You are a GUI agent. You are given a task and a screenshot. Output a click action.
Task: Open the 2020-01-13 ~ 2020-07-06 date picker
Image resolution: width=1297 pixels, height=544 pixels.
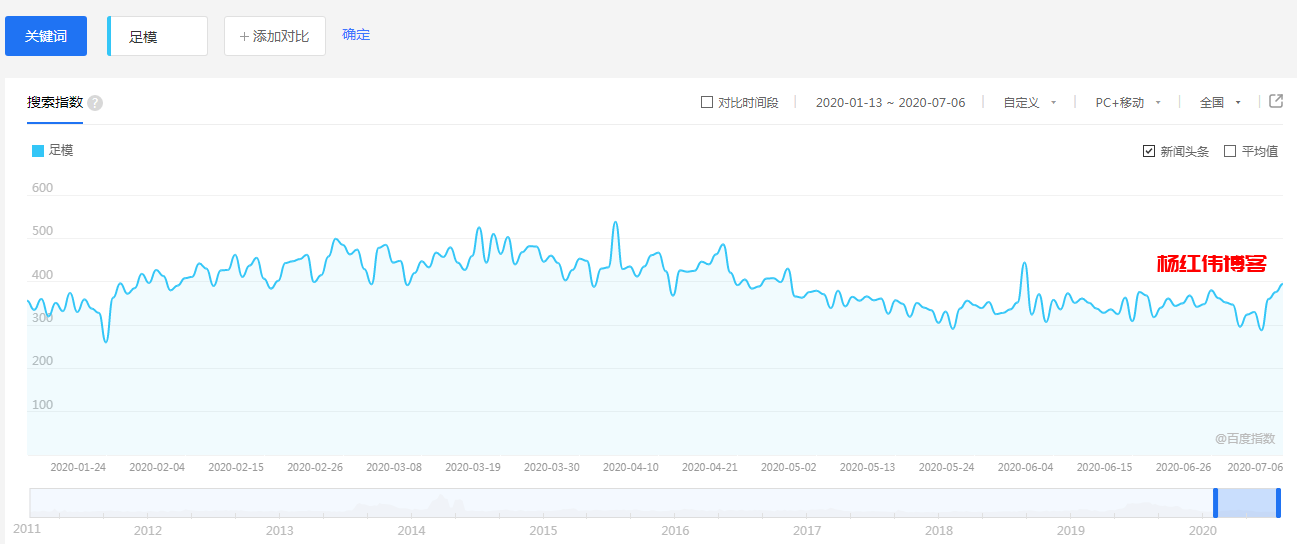click(890, 102)
